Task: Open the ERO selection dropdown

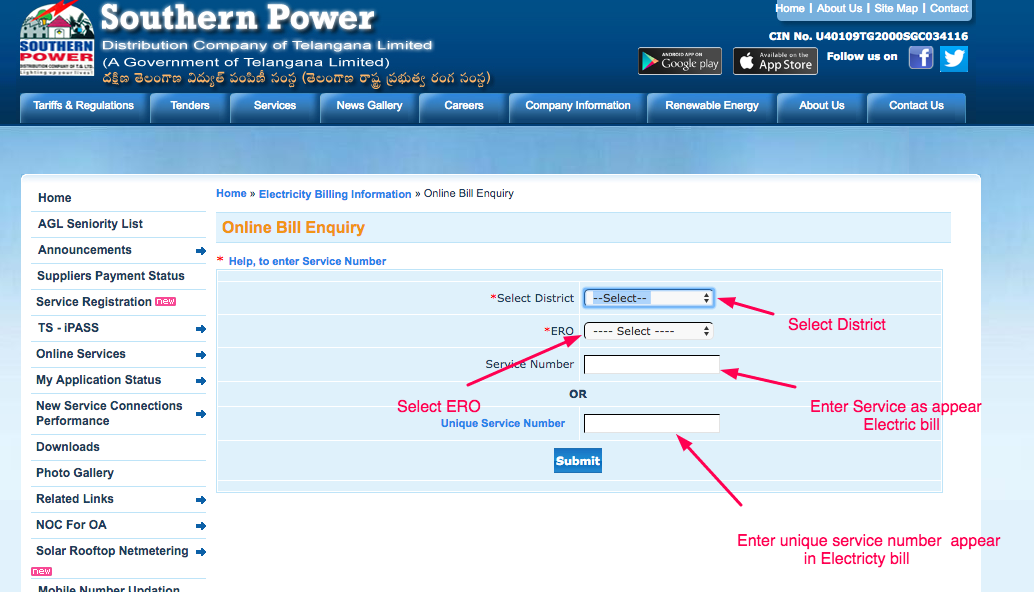Action: [x=648, y=330]
